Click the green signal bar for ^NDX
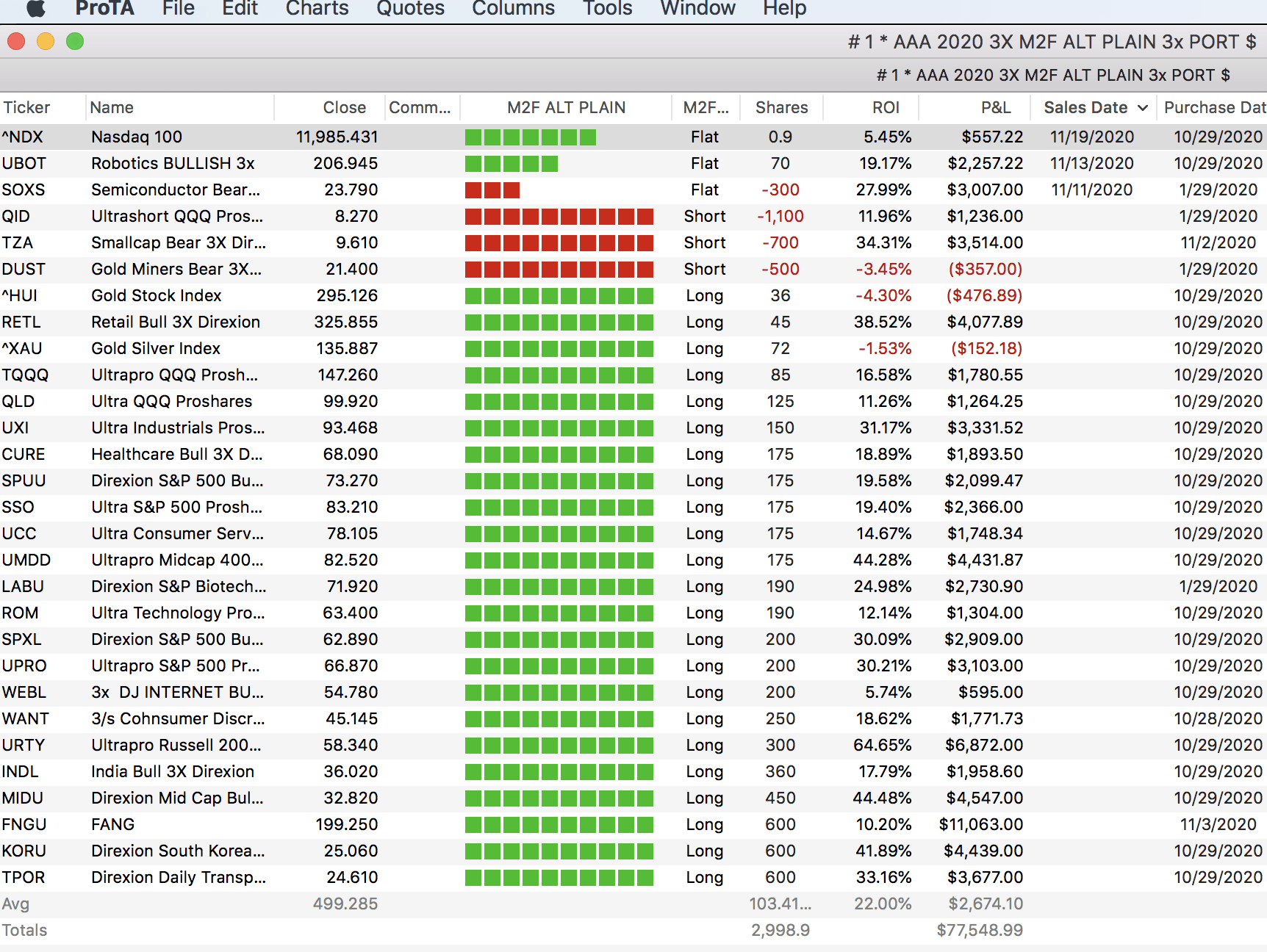The image size is (1267, 952). tap(531, 137)
